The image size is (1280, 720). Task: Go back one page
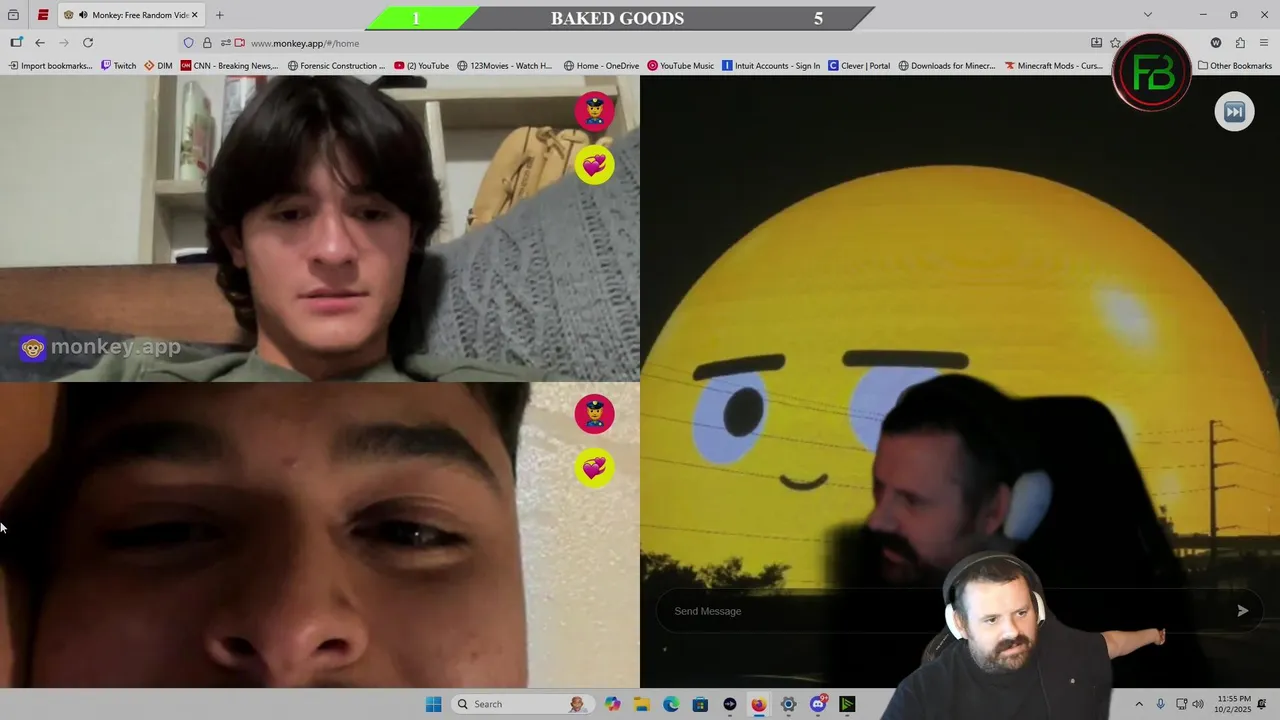tap(40, 43)
